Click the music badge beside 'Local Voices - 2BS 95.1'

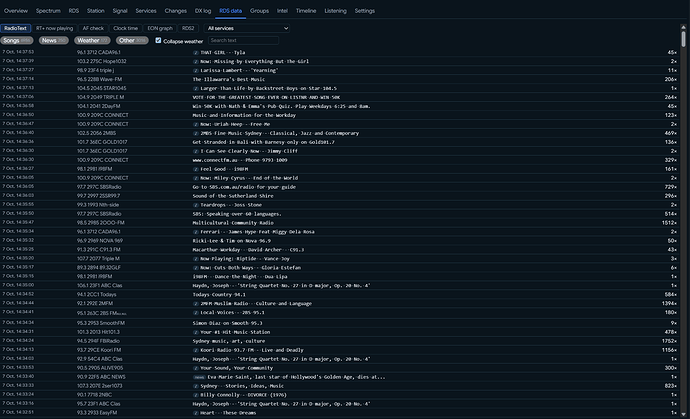click(x=196, y=313)
